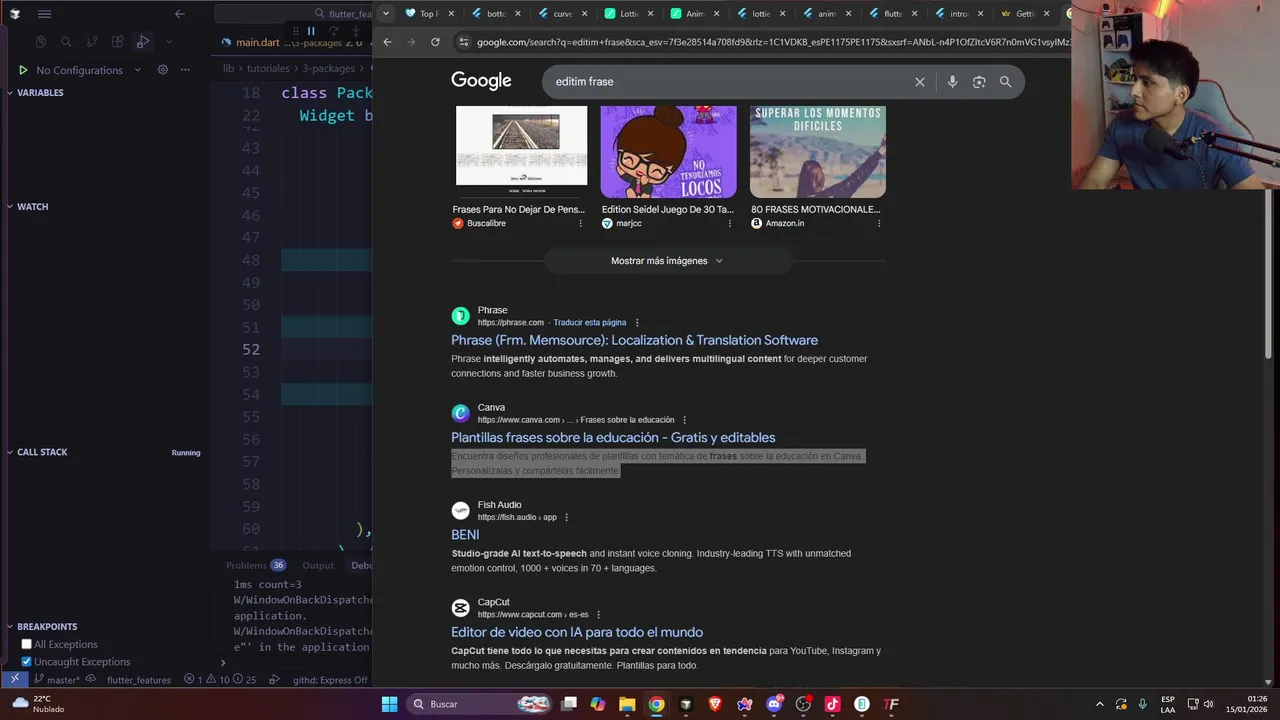Click the githd Express Off status item
The width and height of the screenshot is (1280, 720).
[x=330, y=680]
